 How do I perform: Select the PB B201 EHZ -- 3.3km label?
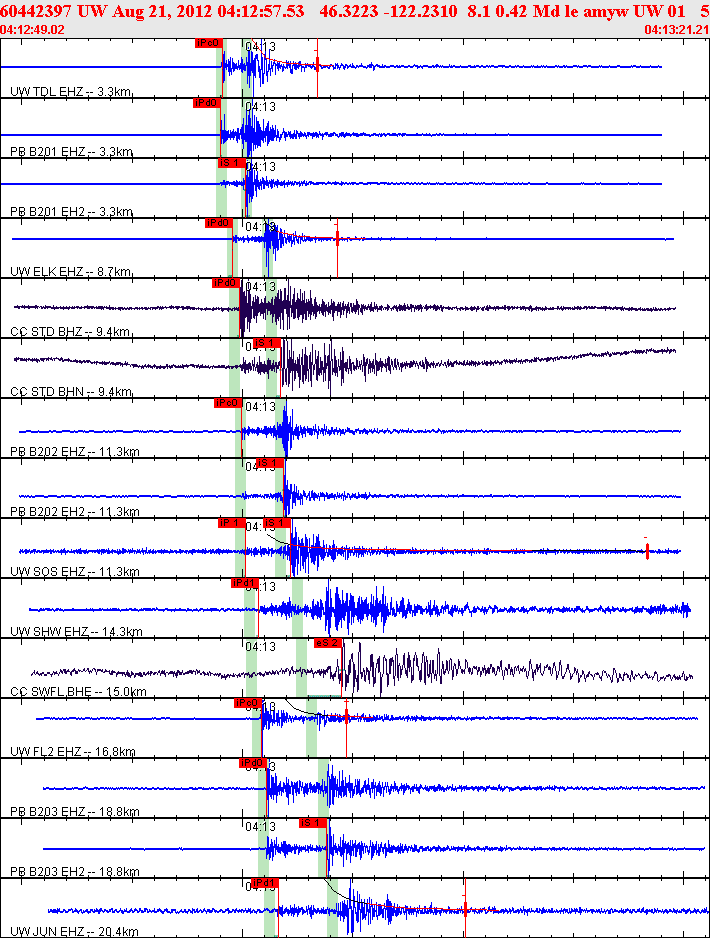coord(71,151)
